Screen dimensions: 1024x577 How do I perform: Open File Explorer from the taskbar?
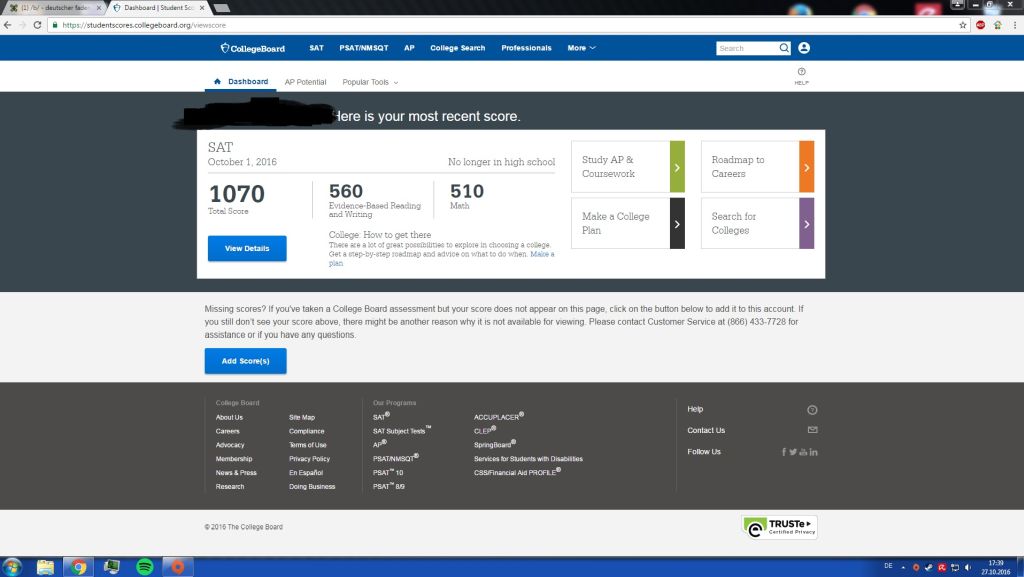point(45,567)
